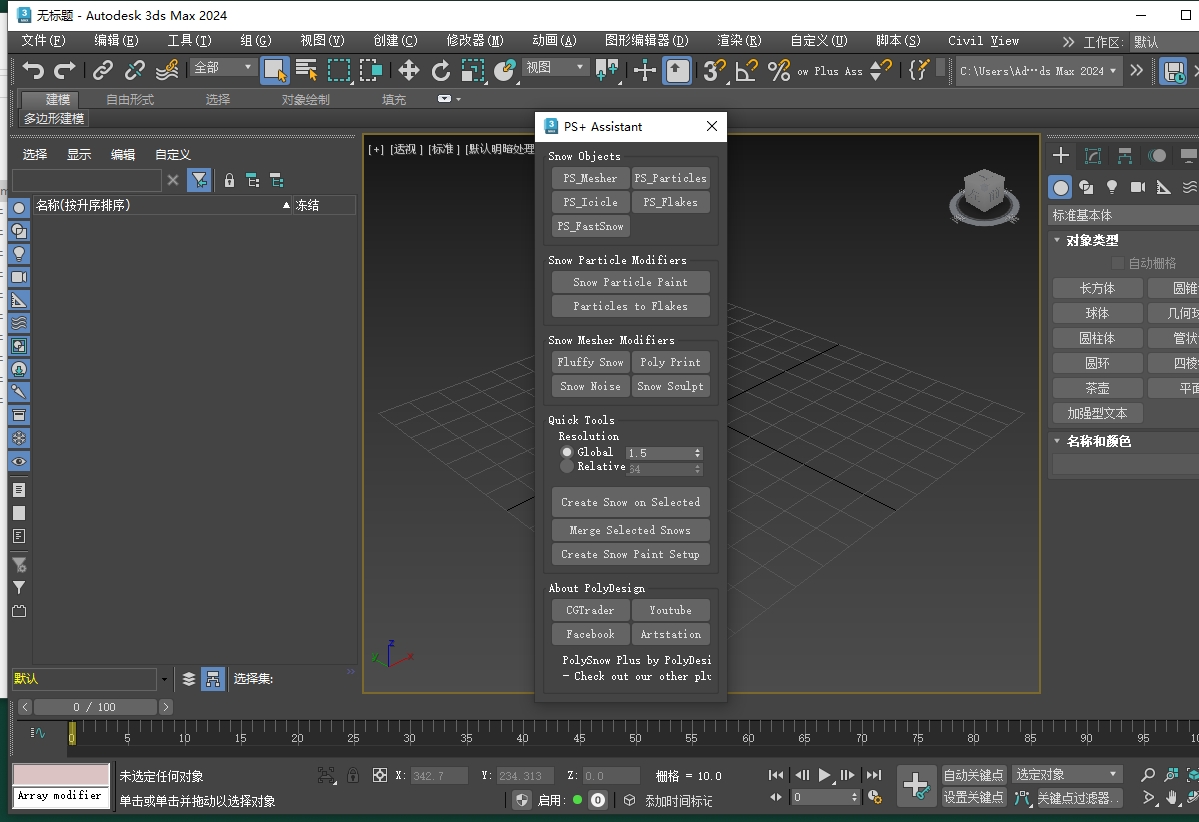This screenshot has width=1199, height=822.
Task: Activate the Zoom tool in viewport navigation
Action: click(x=1148, y=773)
